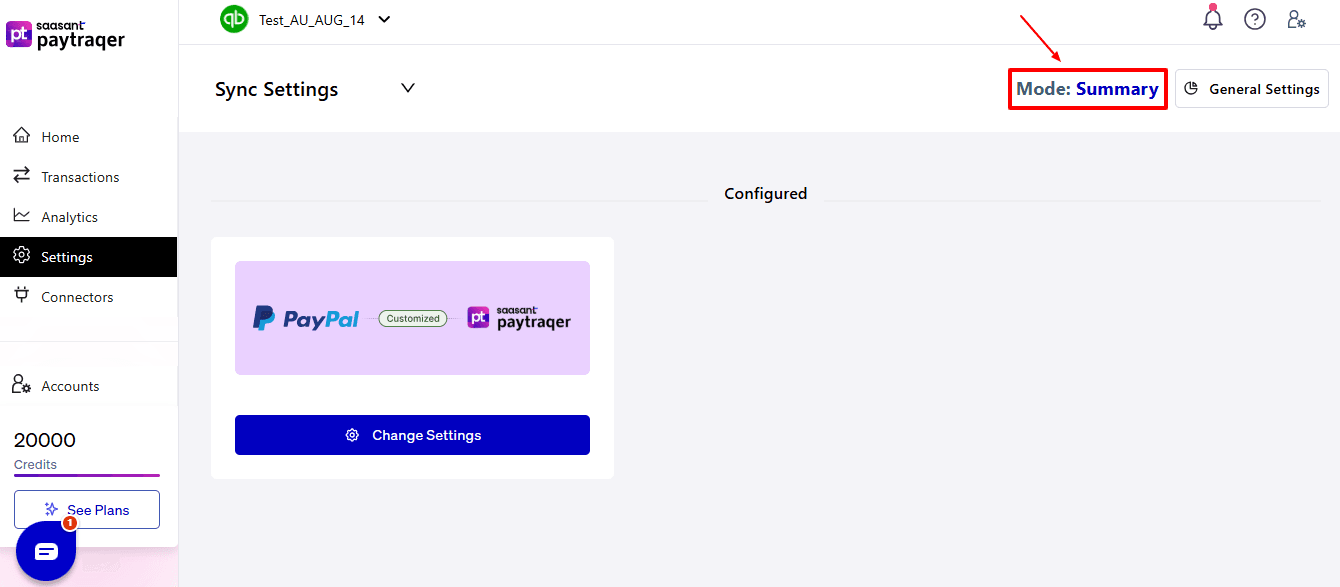This screenshot has width=1340, height=587.
Task: Click the PayTraqer logo in sidebar
Action: coord(66,35)
